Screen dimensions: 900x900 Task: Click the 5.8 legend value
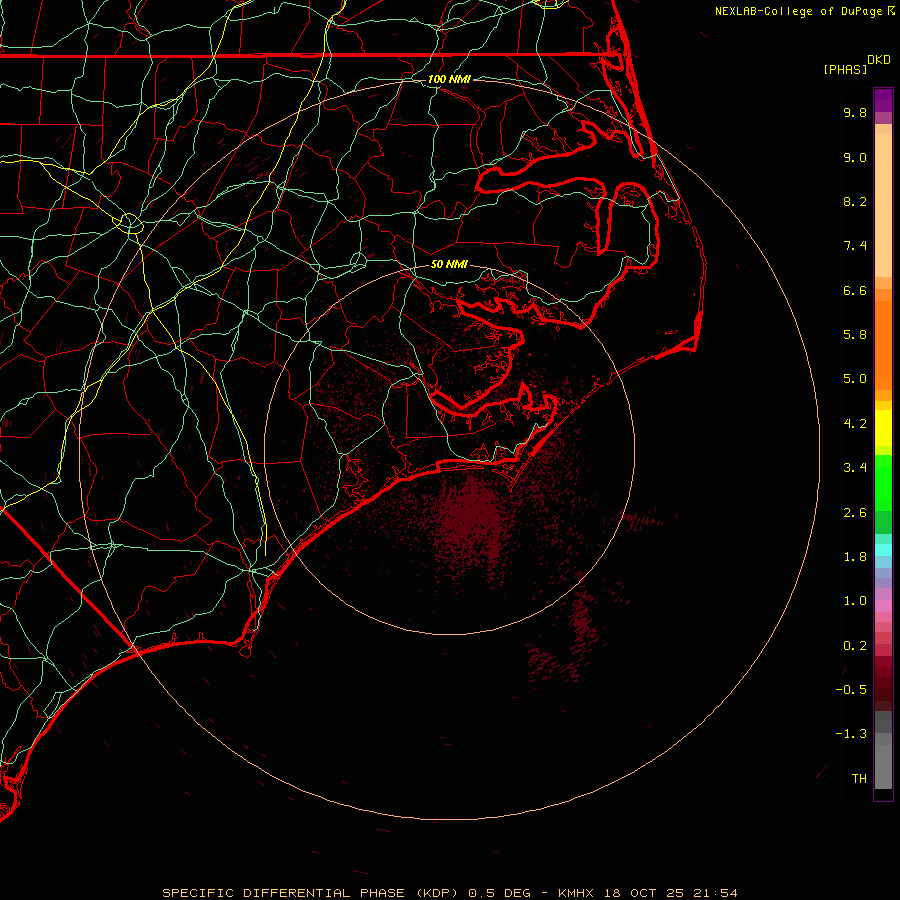click(x=855, y=335)
